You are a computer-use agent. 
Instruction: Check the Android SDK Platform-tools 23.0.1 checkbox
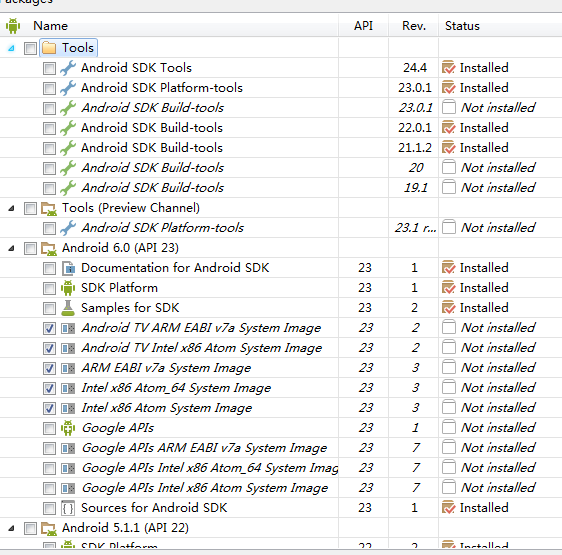click(x=49, y=88)
